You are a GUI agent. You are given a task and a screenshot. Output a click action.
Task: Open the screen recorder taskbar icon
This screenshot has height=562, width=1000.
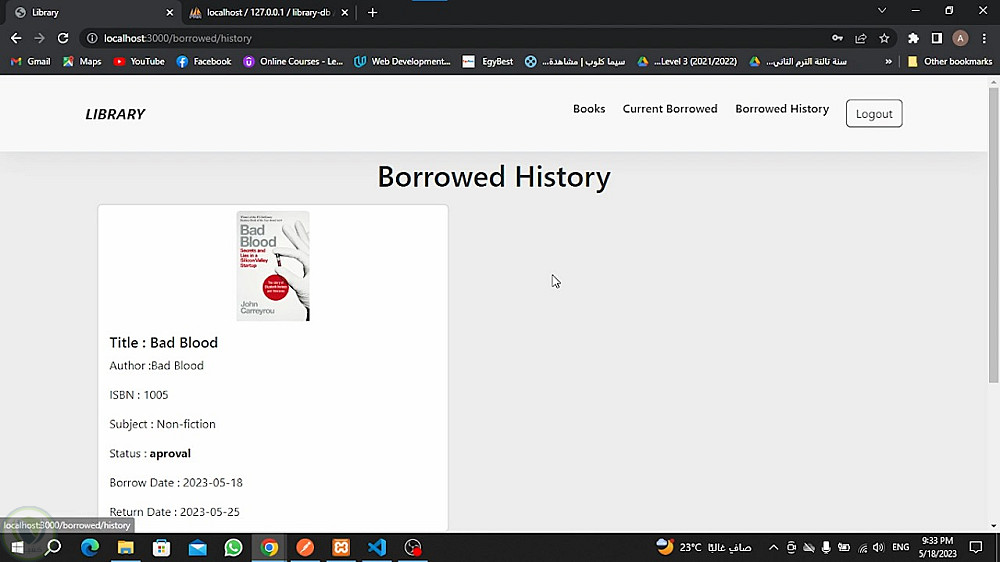click(x=413, y=547)
